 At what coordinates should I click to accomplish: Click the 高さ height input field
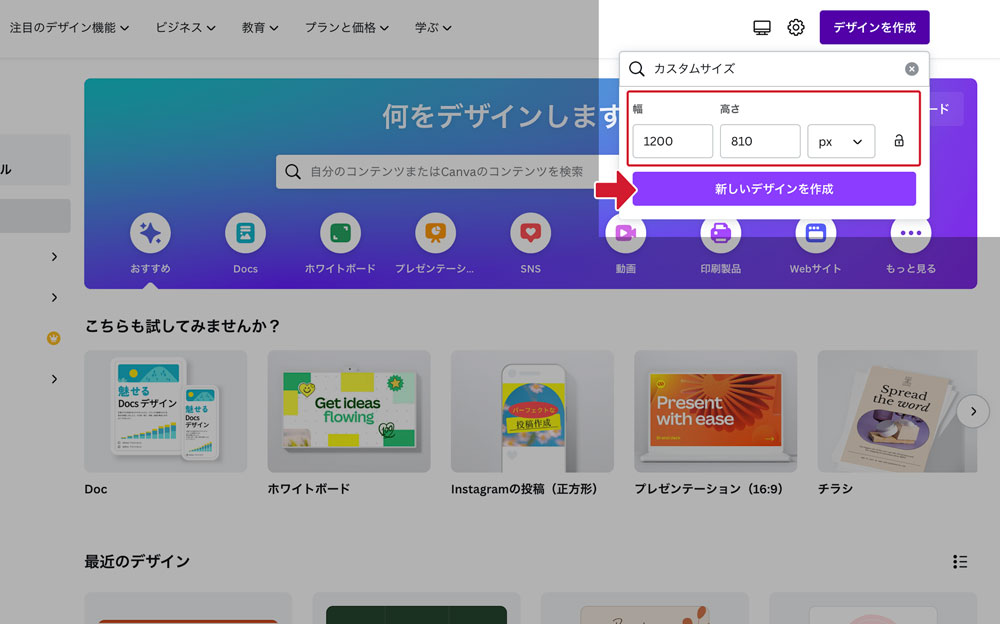760,141
